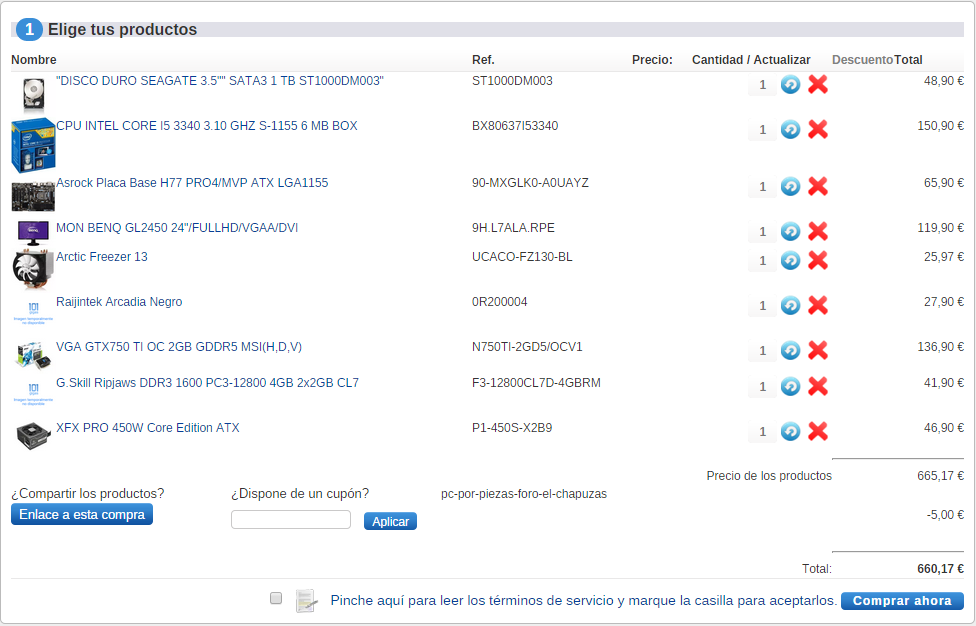Select coupon text pc-por-piezas-foro-el-chapuzas

(523, 494)
